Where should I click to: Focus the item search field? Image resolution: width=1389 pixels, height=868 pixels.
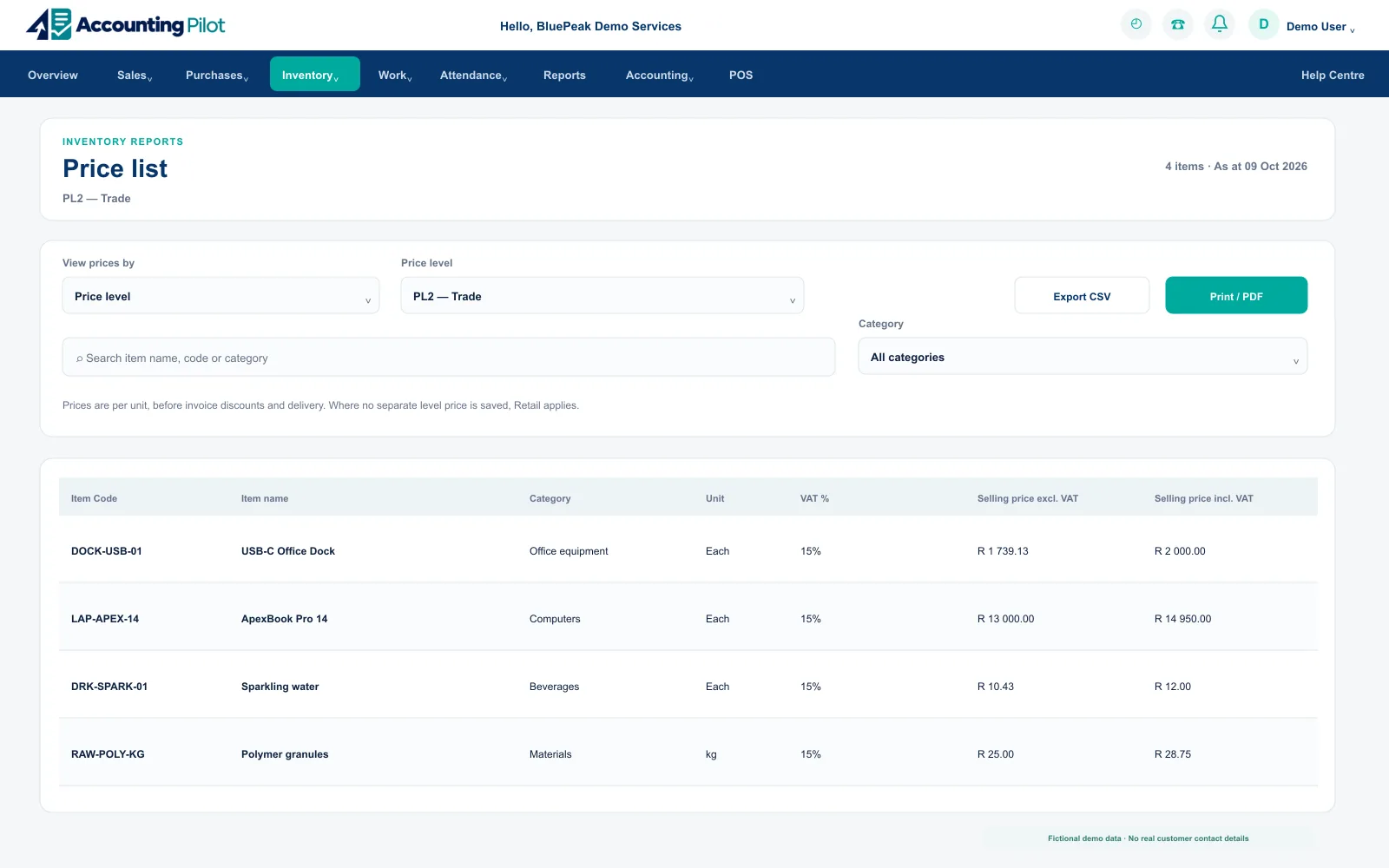449,358
